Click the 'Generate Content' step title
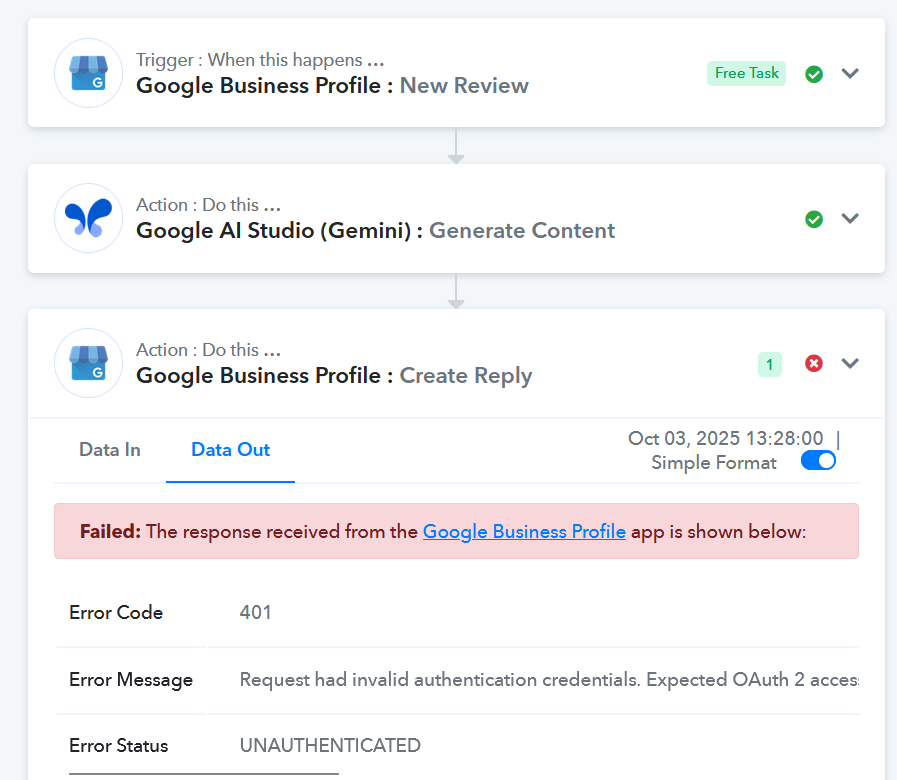897x780 pixels. point(522,231)
